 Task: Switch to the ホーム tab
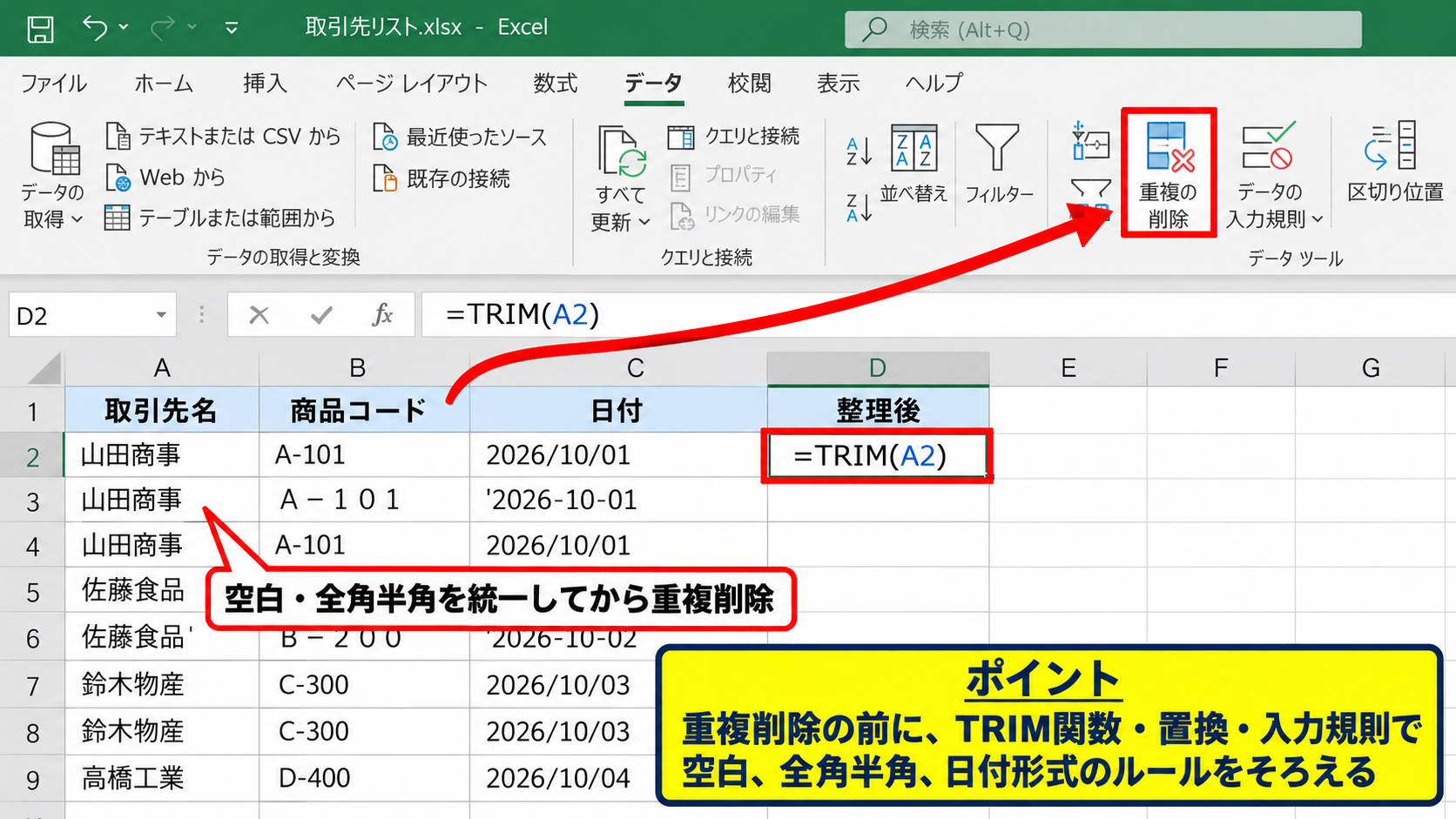coord(164,84)
